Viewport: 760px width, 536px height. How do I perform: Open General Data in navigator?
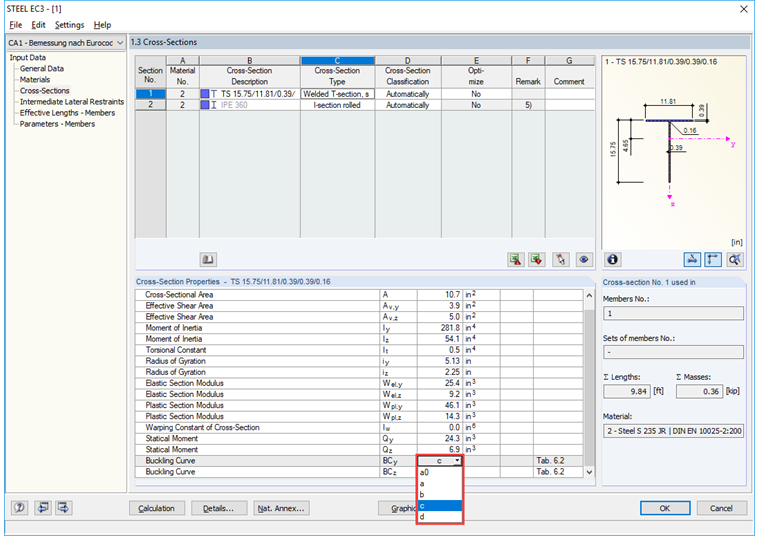[42, 69]
